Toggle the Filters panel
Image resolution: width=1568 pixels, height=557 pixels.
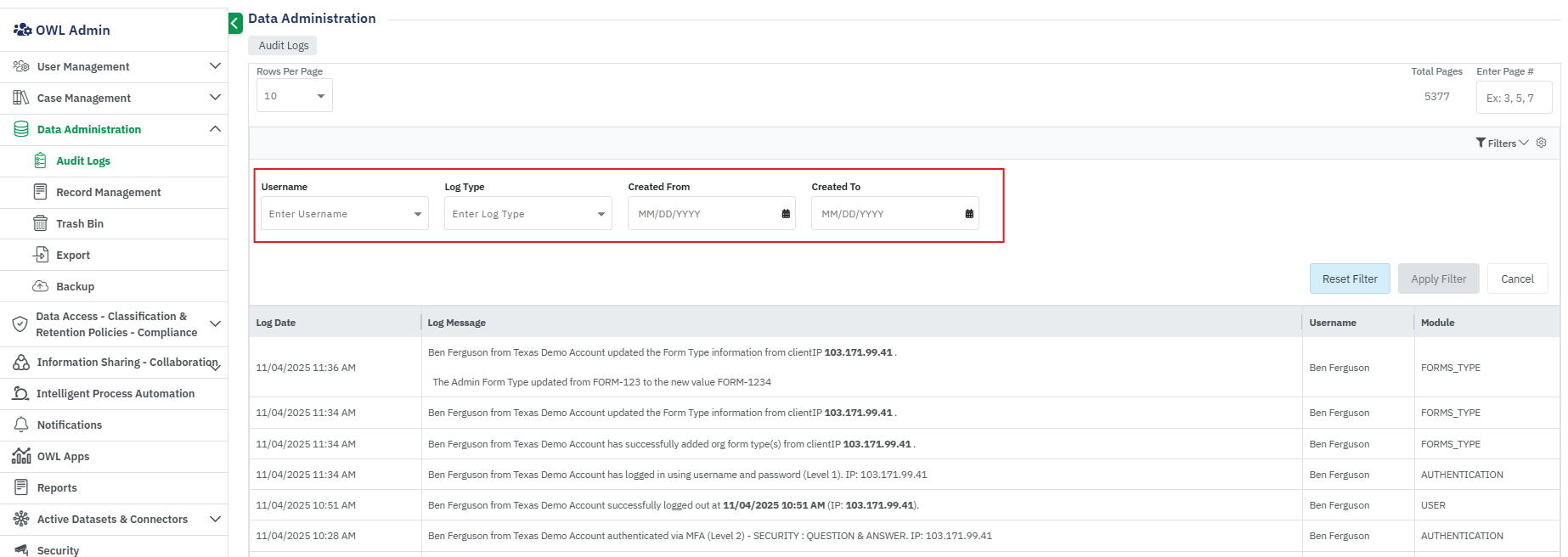coord(1501,143)
